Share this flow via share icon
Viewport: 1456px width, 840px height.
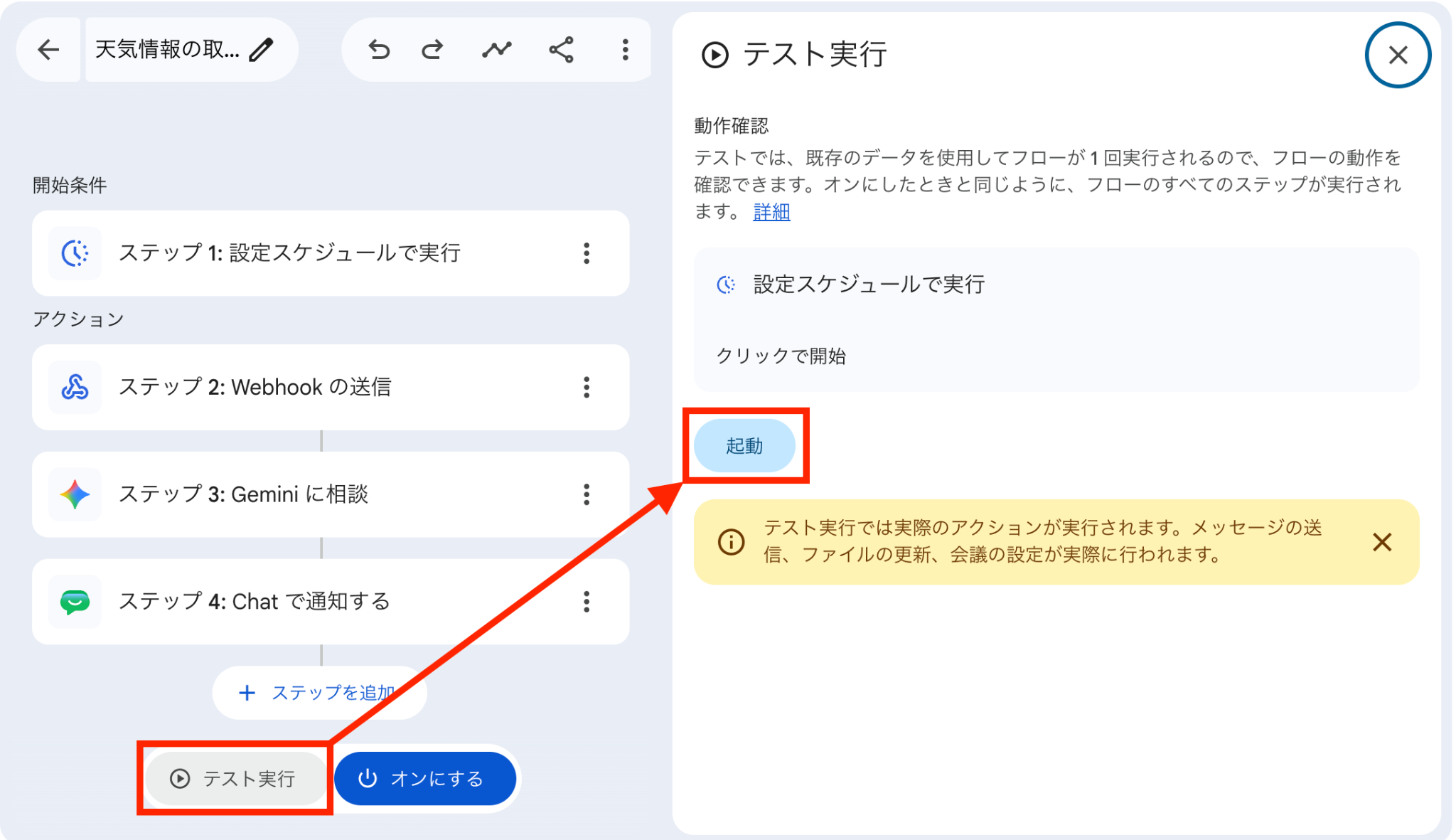click(x=561, y=50)
